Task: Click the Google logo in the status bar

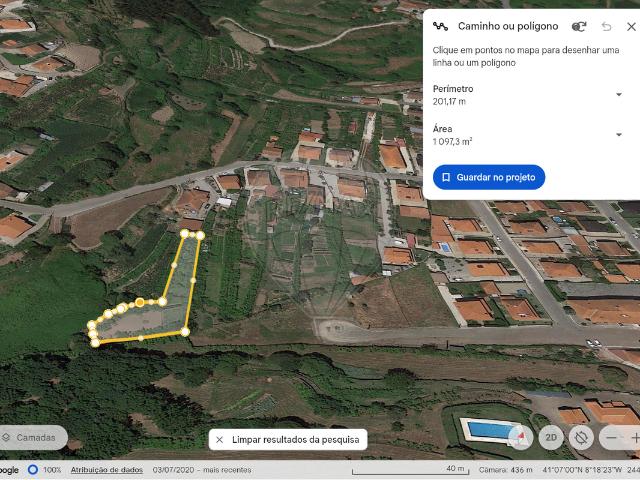Action: pyautogui.click(x=9, y=470)
